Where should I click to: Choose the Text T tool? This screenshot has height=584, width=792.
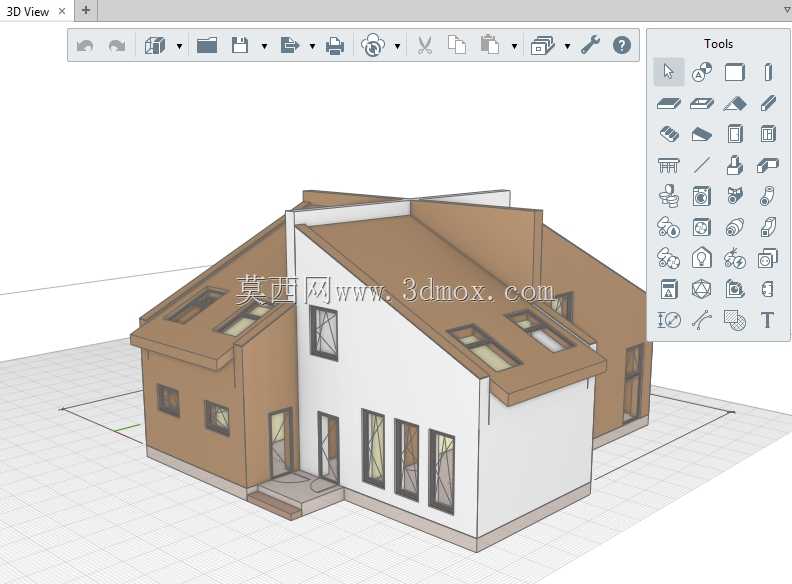coord(768,320)
